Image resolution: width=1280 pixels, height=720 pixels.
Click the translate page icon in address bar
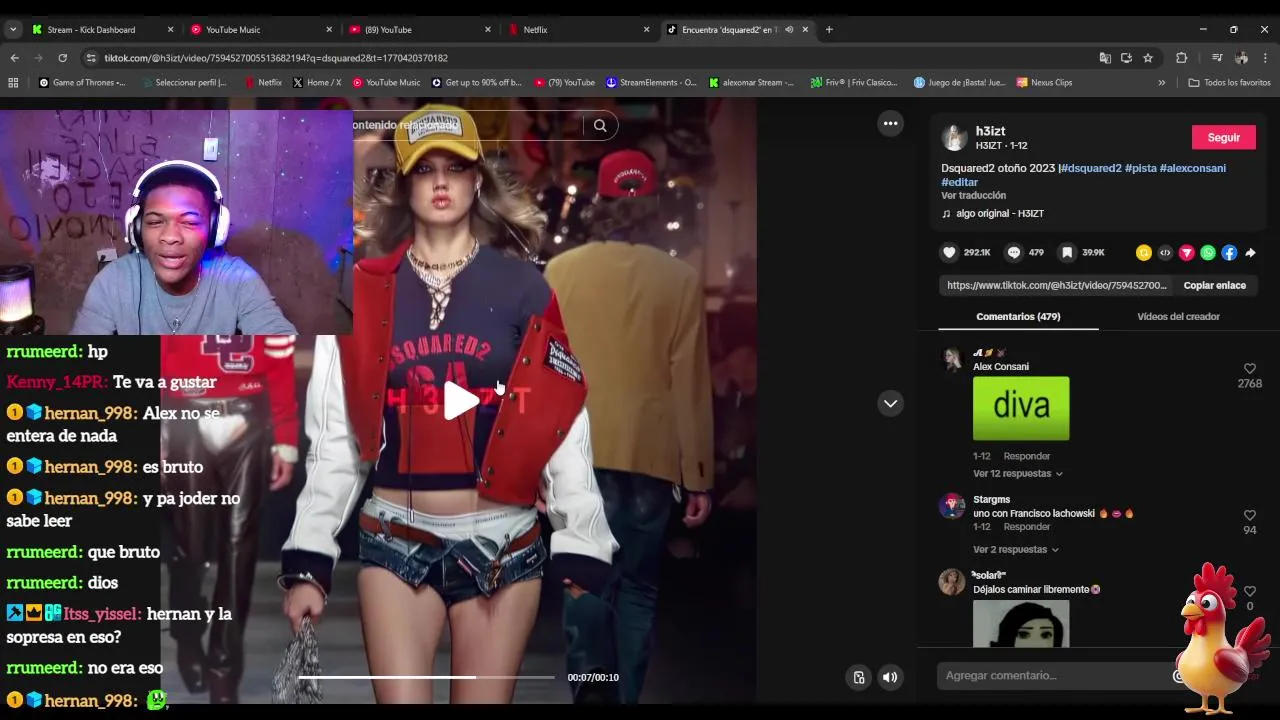coord(1105,58)
